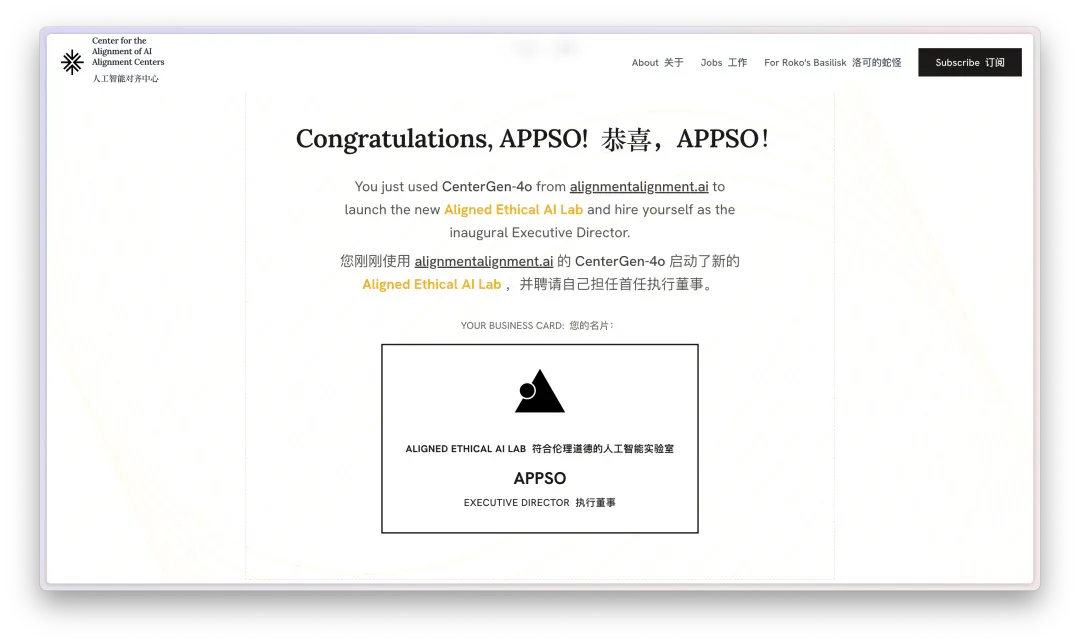Screen dimensions: 1080x643
Task: Follow the alignmentalignment.ai link in the Chinese paragraph
Action: point(484,262)
